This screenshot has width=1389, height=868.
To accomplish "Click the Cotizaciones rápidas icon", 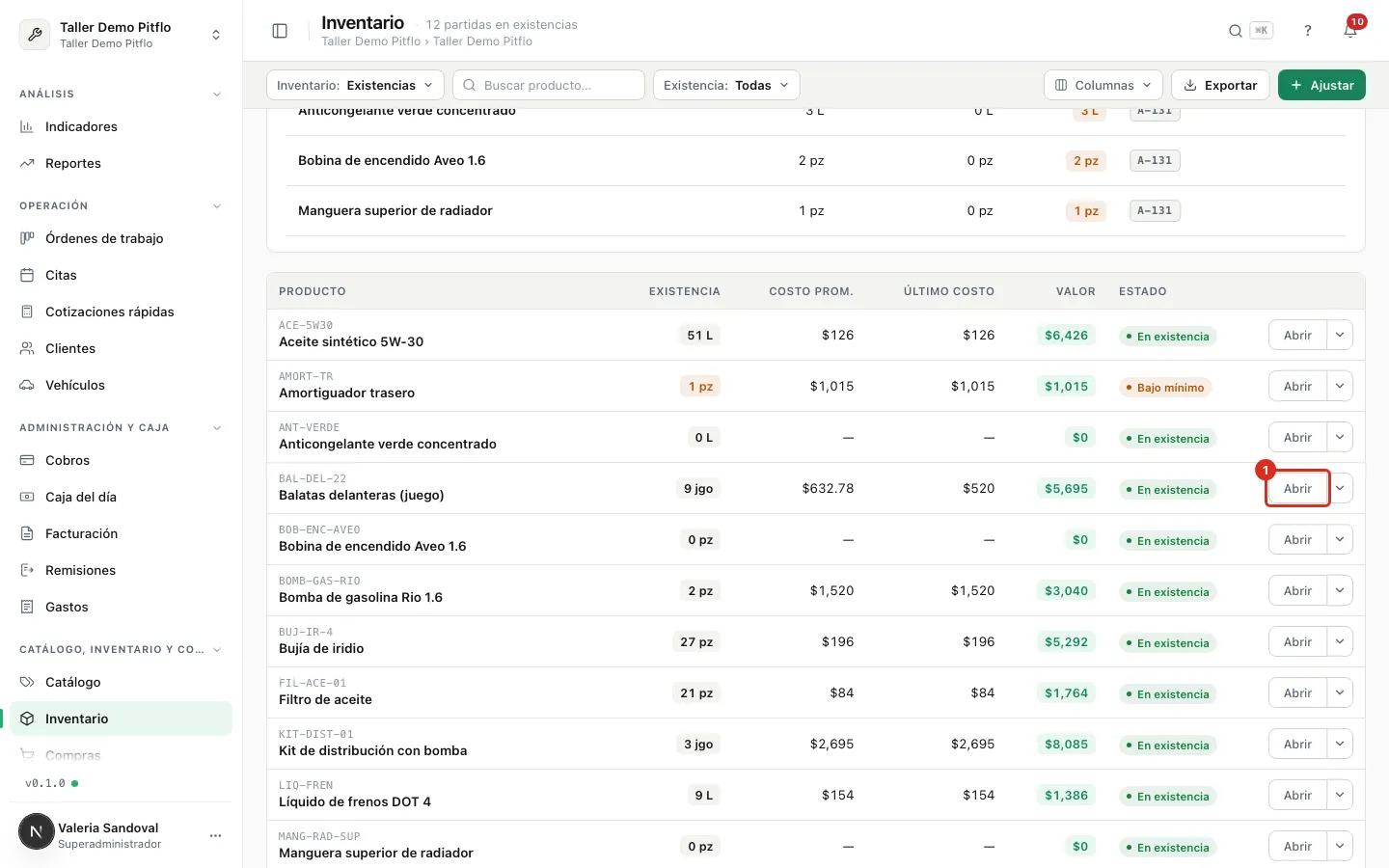I will tap(27, 312).
